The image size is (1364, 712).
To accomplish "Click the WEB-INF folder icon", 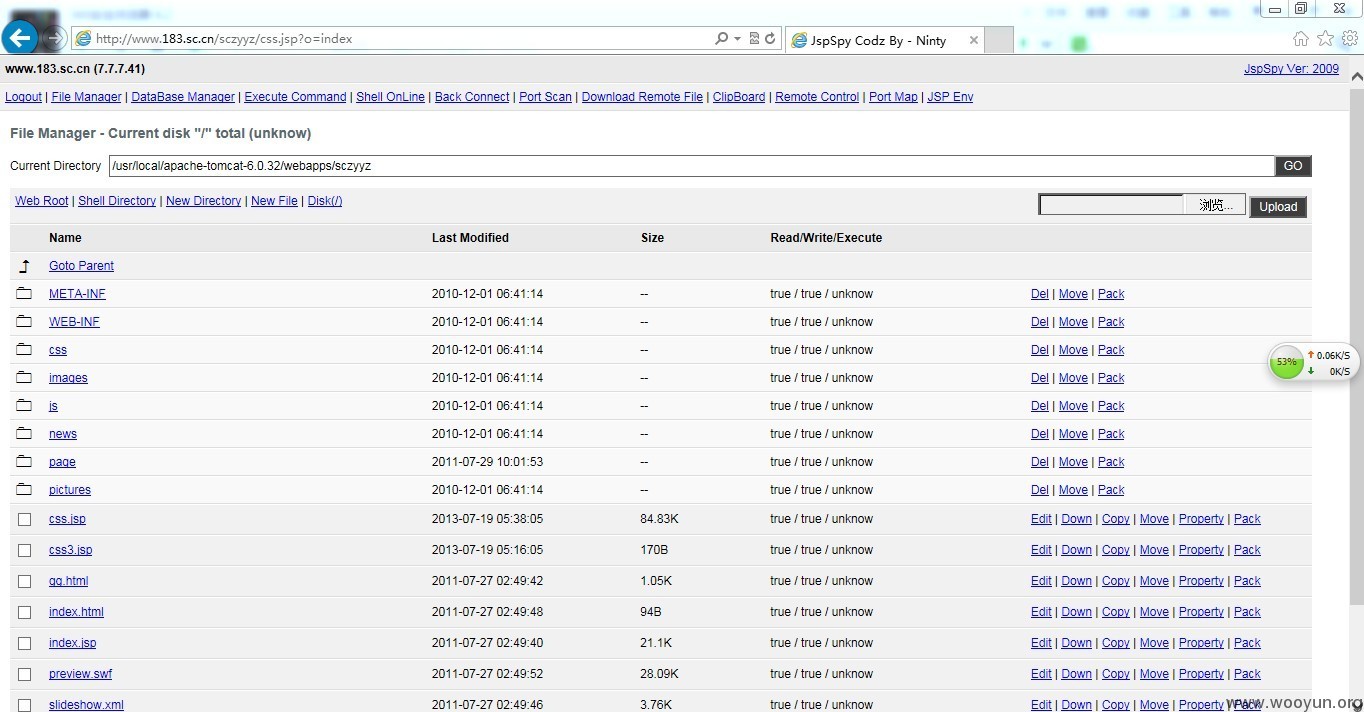I will (x=25, y=322).
